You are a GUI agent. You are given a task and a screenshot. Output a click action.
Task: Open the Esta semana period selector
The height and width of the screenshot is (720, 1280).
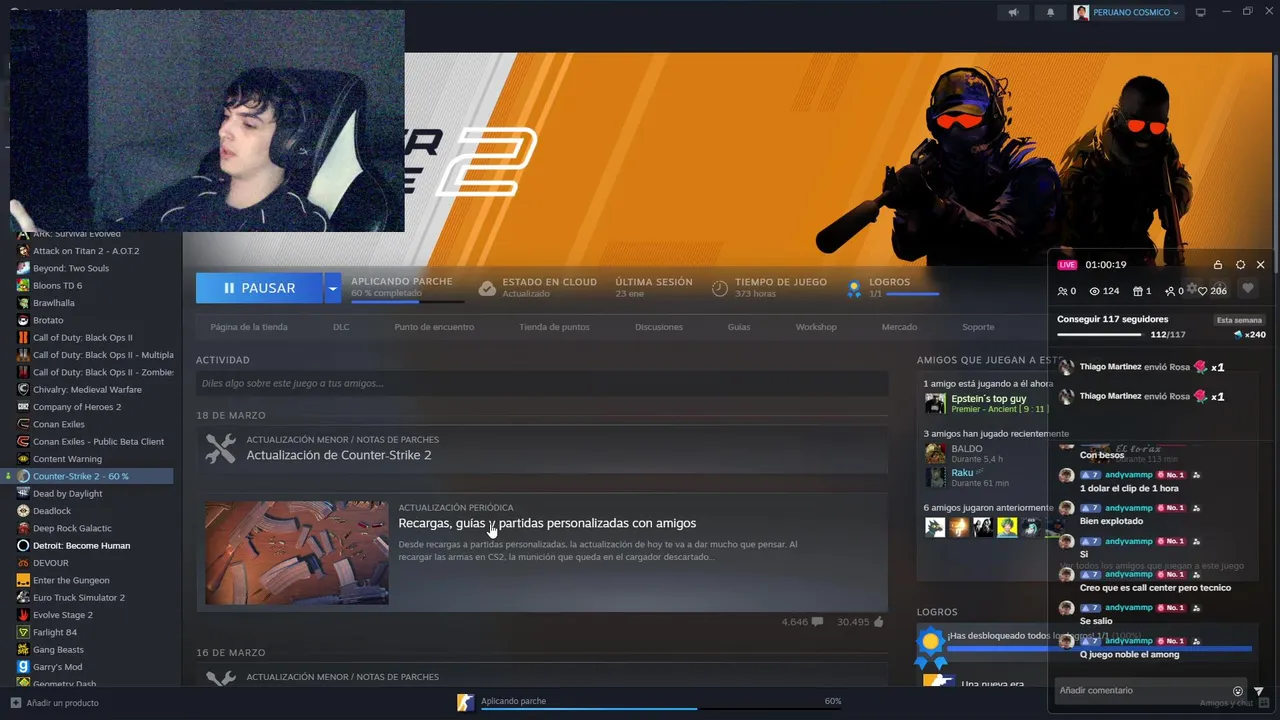pos(1239,320)
